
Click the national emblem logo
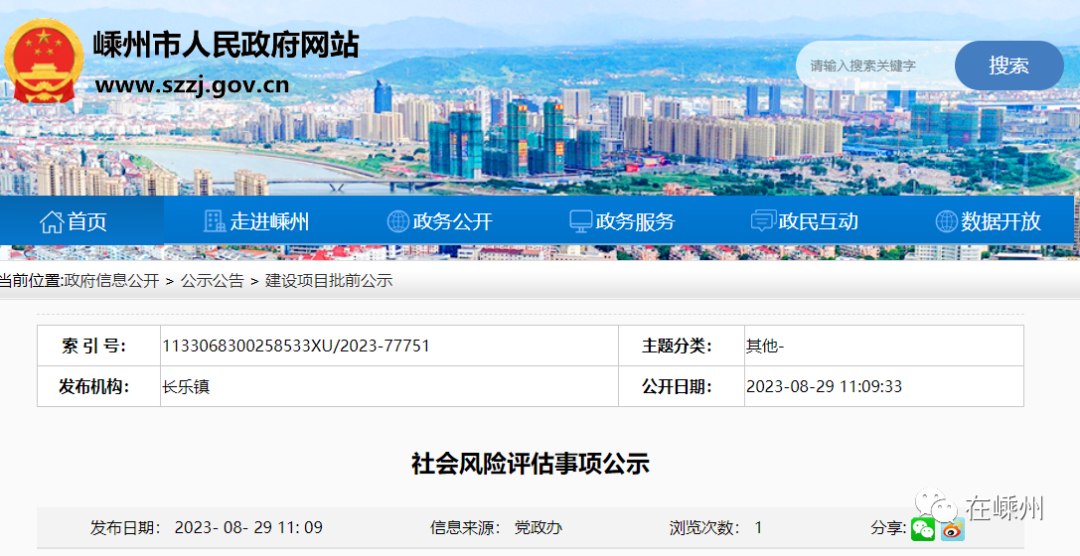click(43, 61)
